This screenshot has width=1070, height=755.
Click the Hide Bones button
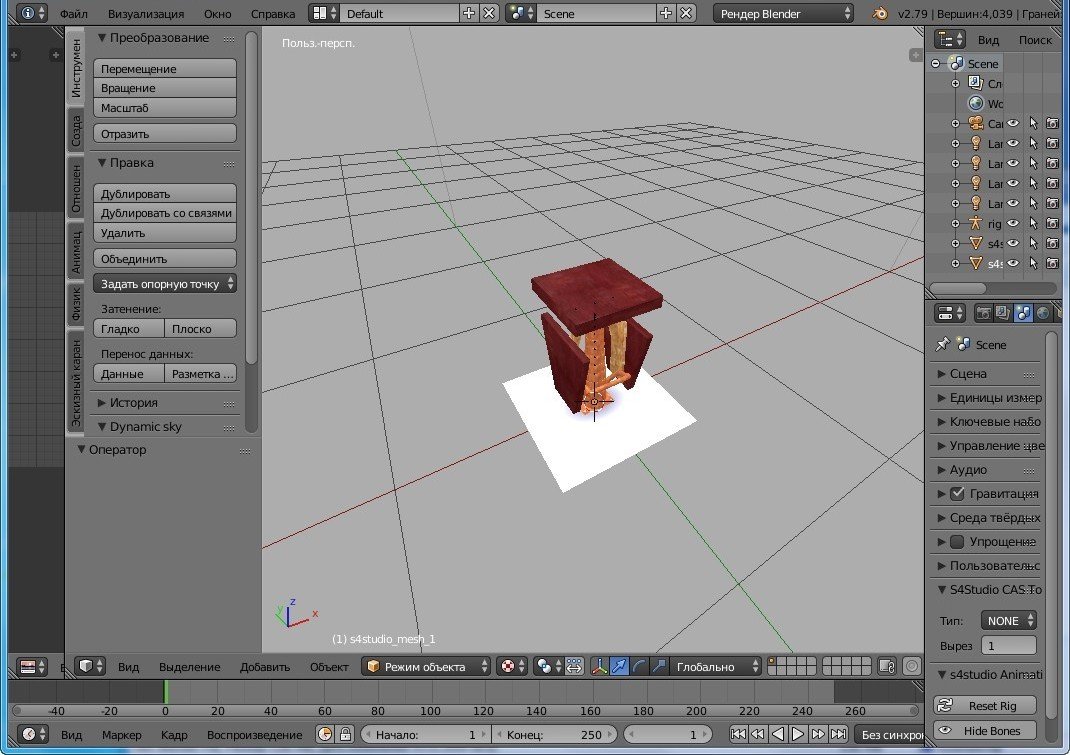pos(985,730)
